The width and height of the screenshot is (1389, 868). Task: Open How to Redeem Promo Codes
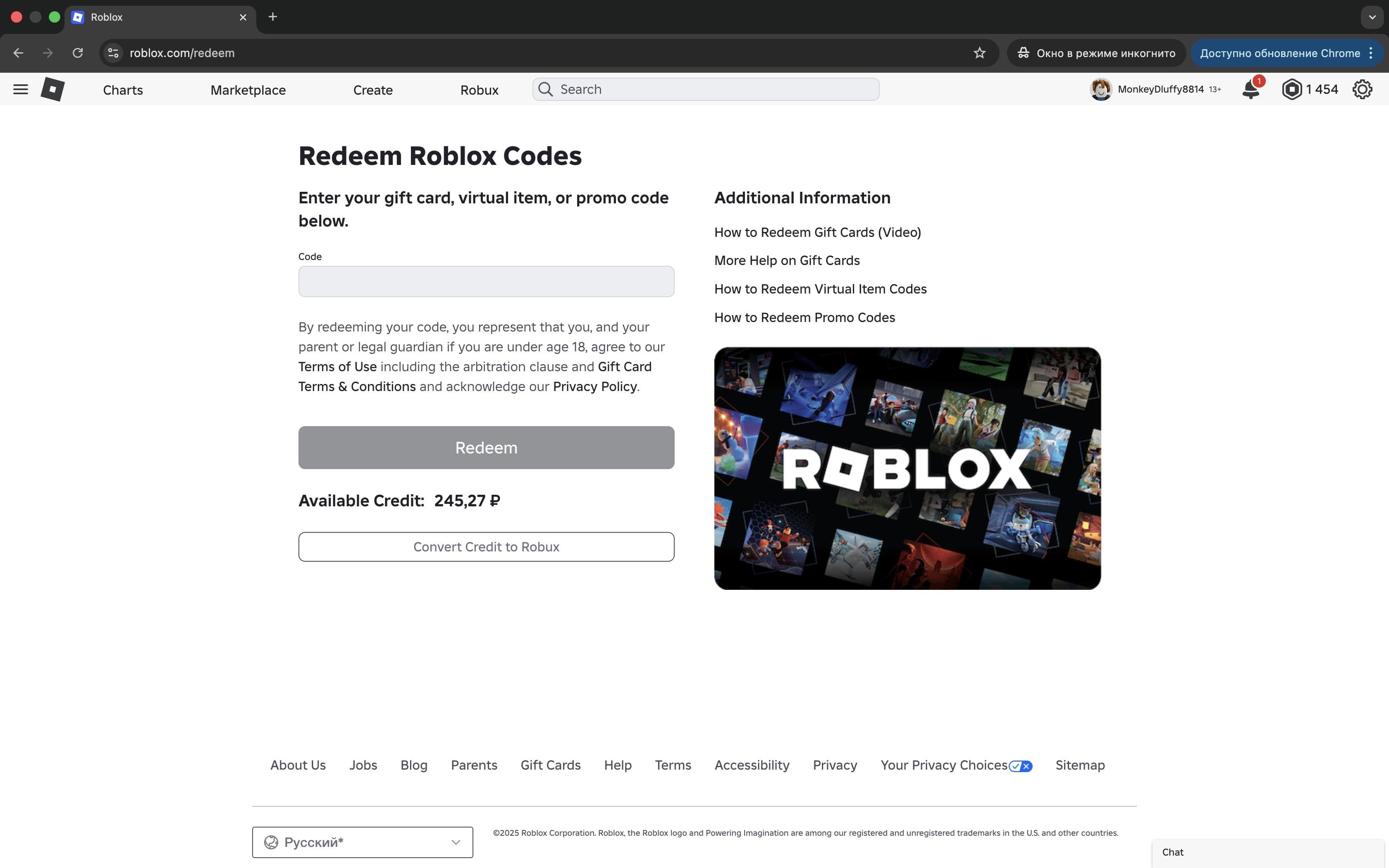tap(805, 317)
